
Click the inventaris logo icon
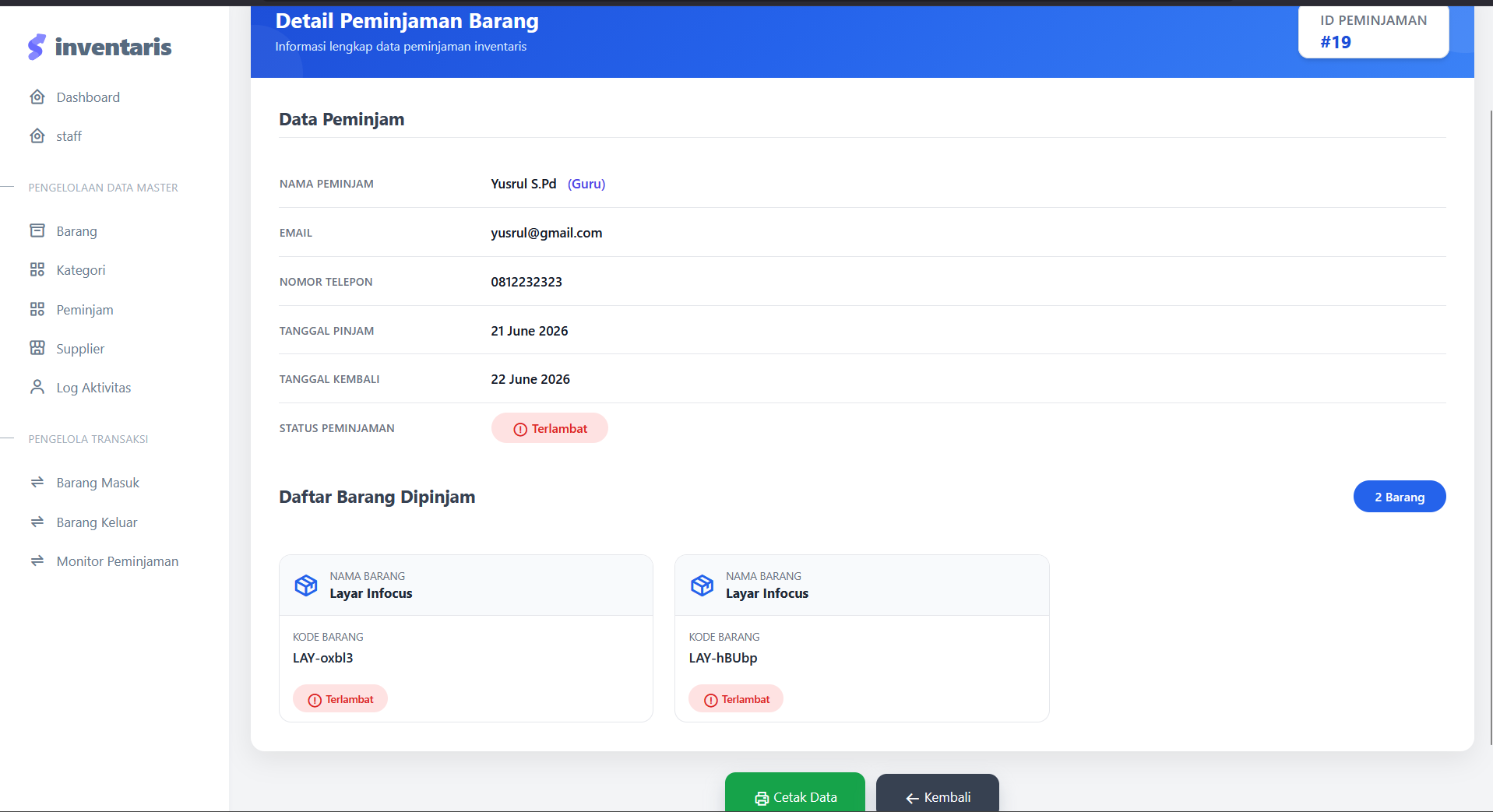37,47
